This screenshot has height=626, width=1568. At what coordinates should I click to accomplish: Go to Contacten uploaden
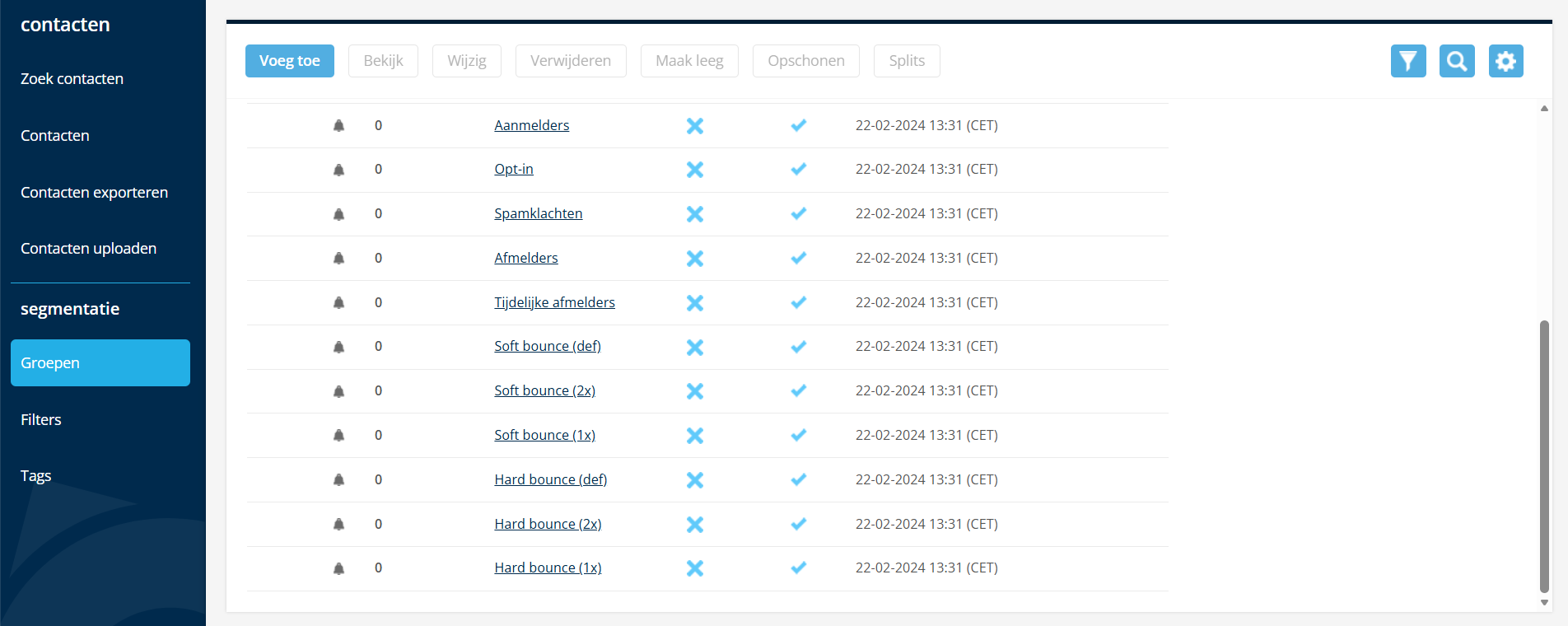tap(88, 249)
